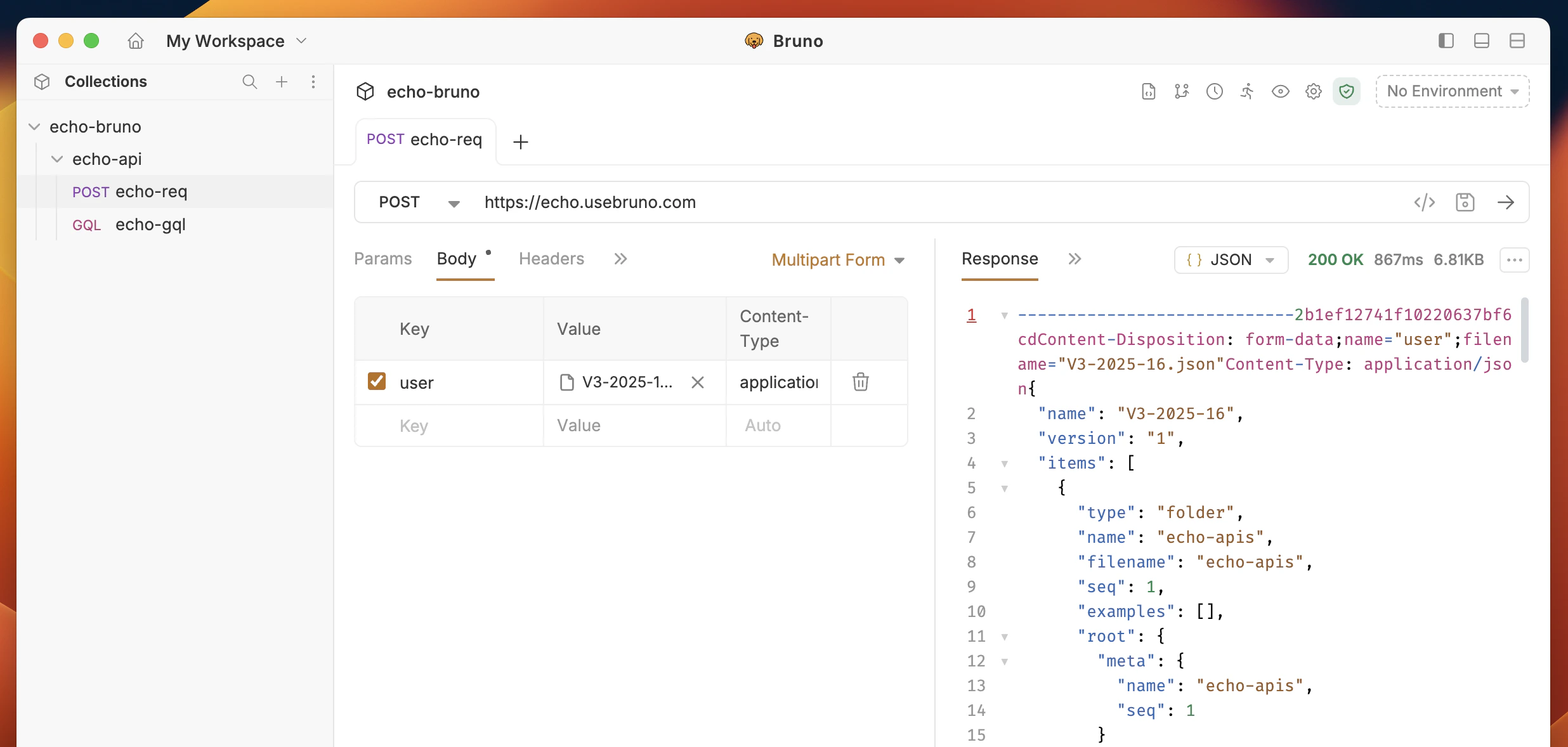Screen dimensions: 1568x747
Task: Click the response pane vertical scrollbar
Action: [x=1524, y=330]
